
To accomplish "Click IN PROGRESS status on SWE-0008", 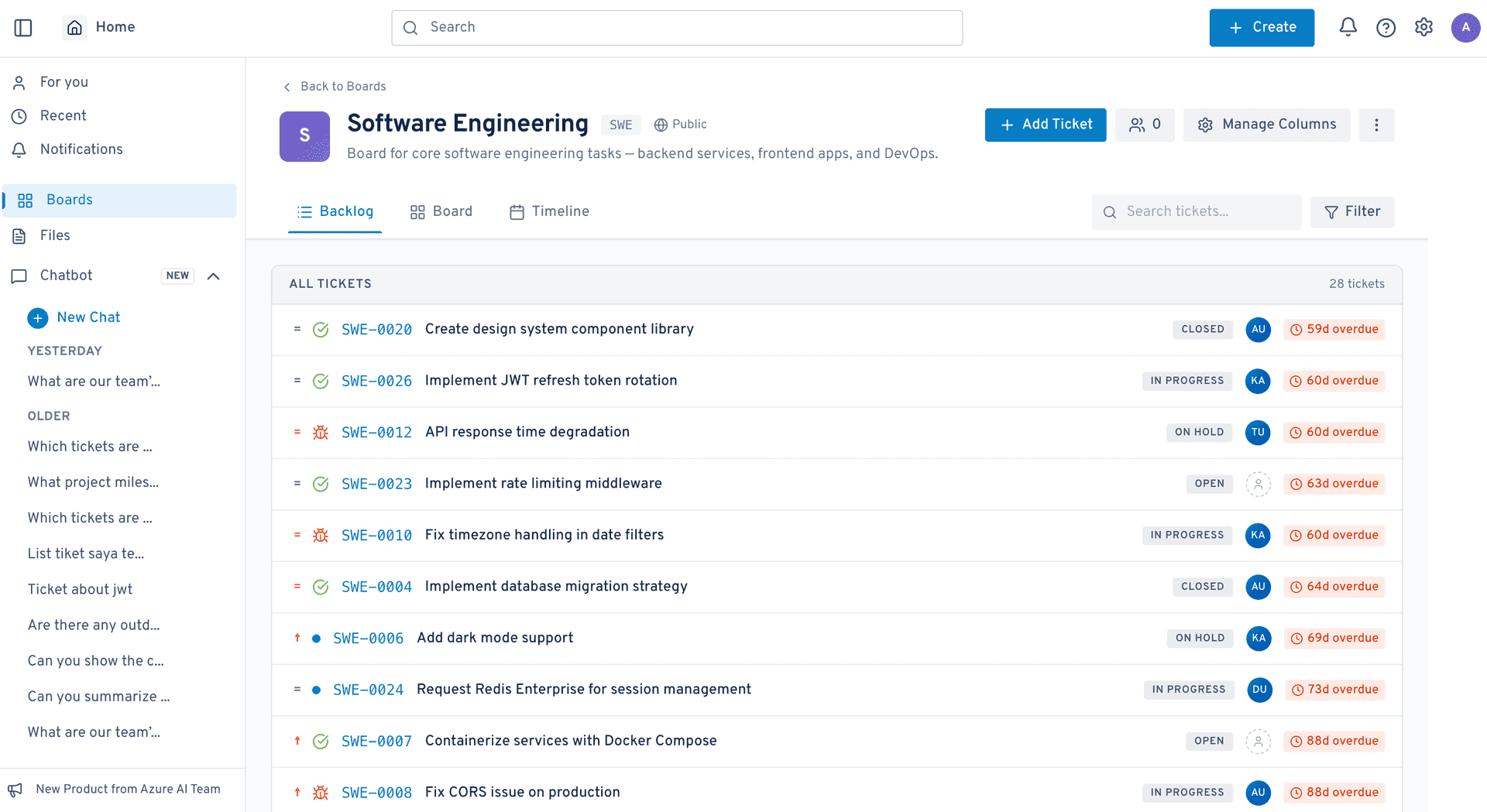I will 1187,793.
